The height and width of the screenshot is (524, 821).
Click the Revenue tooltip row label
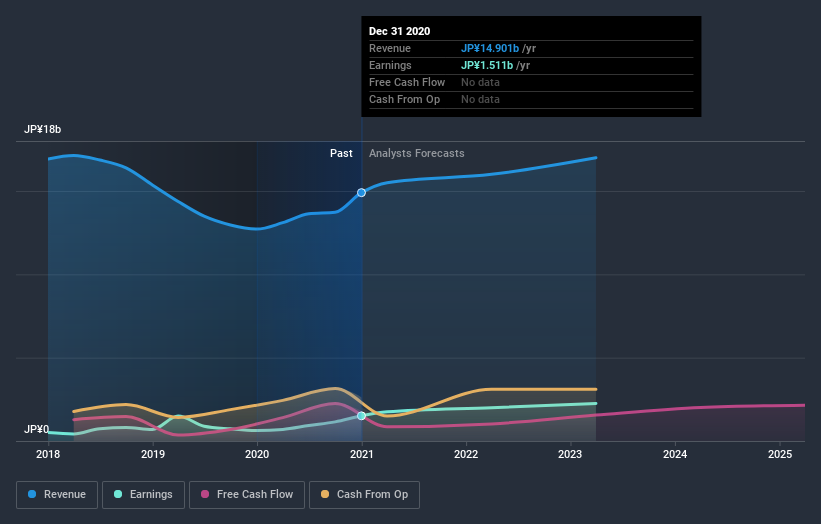tap(390, 48)
